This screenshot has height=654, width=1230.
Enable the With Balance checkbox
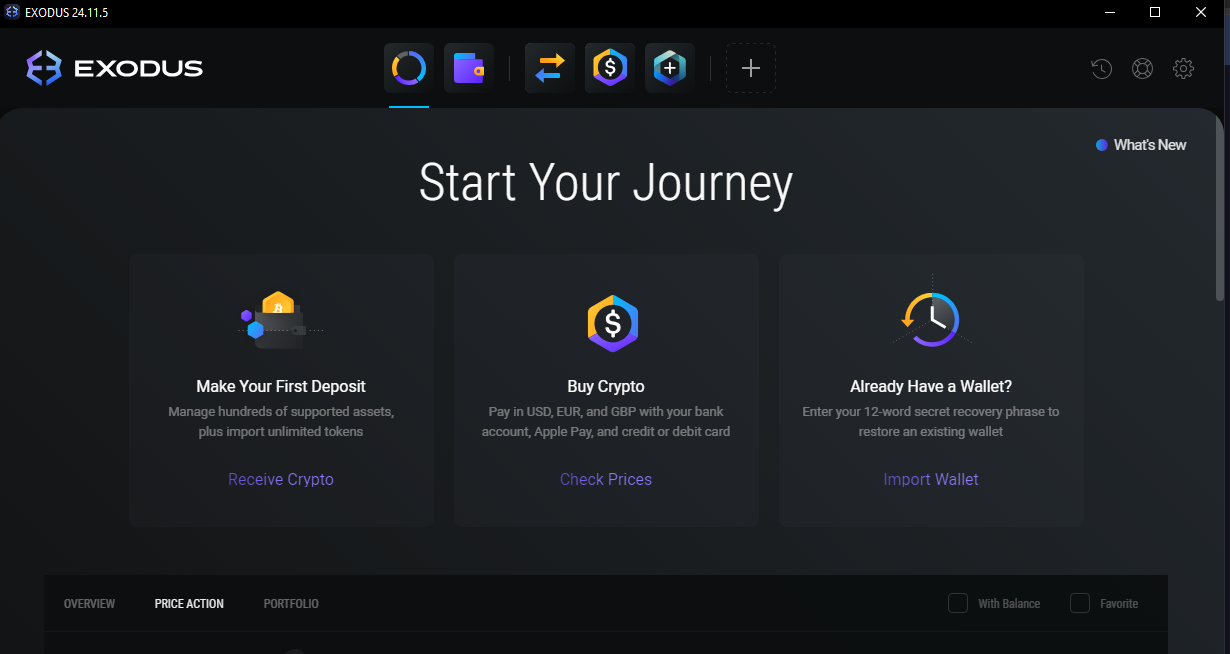coord(958,603)
